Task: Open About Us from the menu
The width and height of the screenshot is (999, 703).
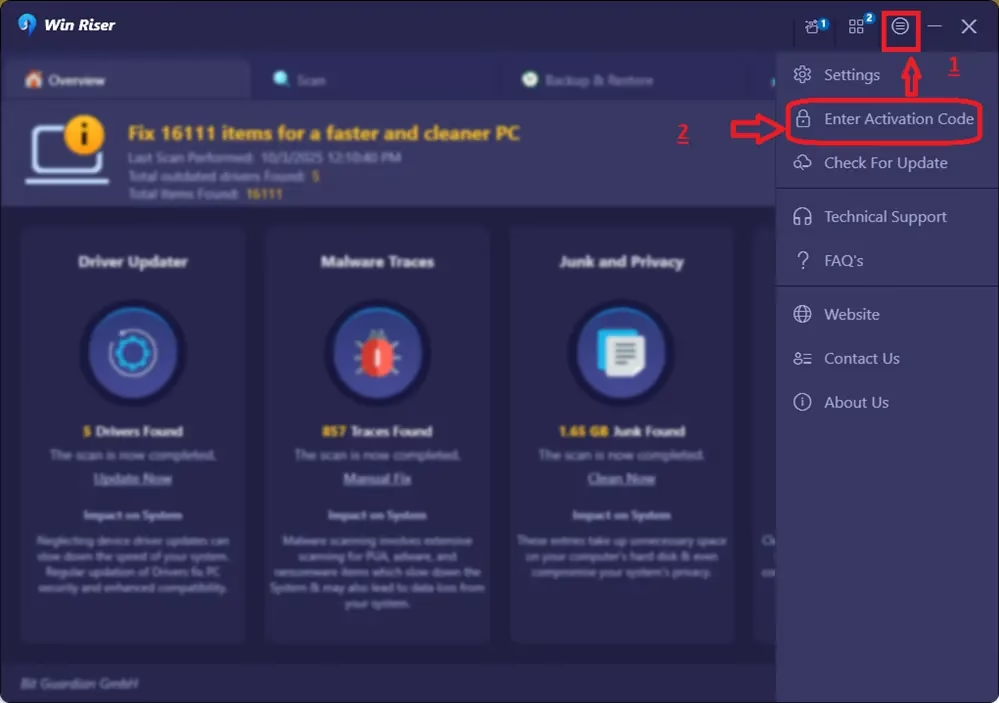Action: 856,402
